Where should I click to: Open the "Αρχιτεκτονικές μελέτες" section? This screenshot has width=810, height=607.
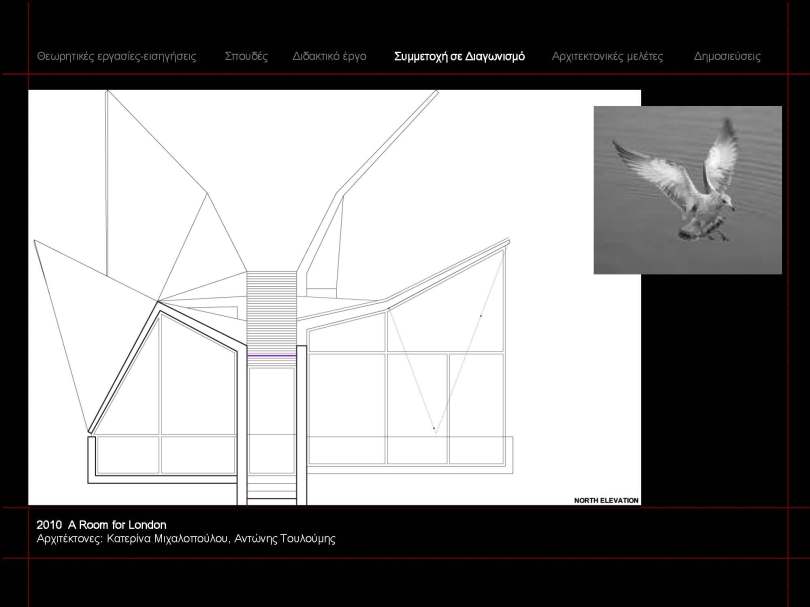tap(606, 56)
